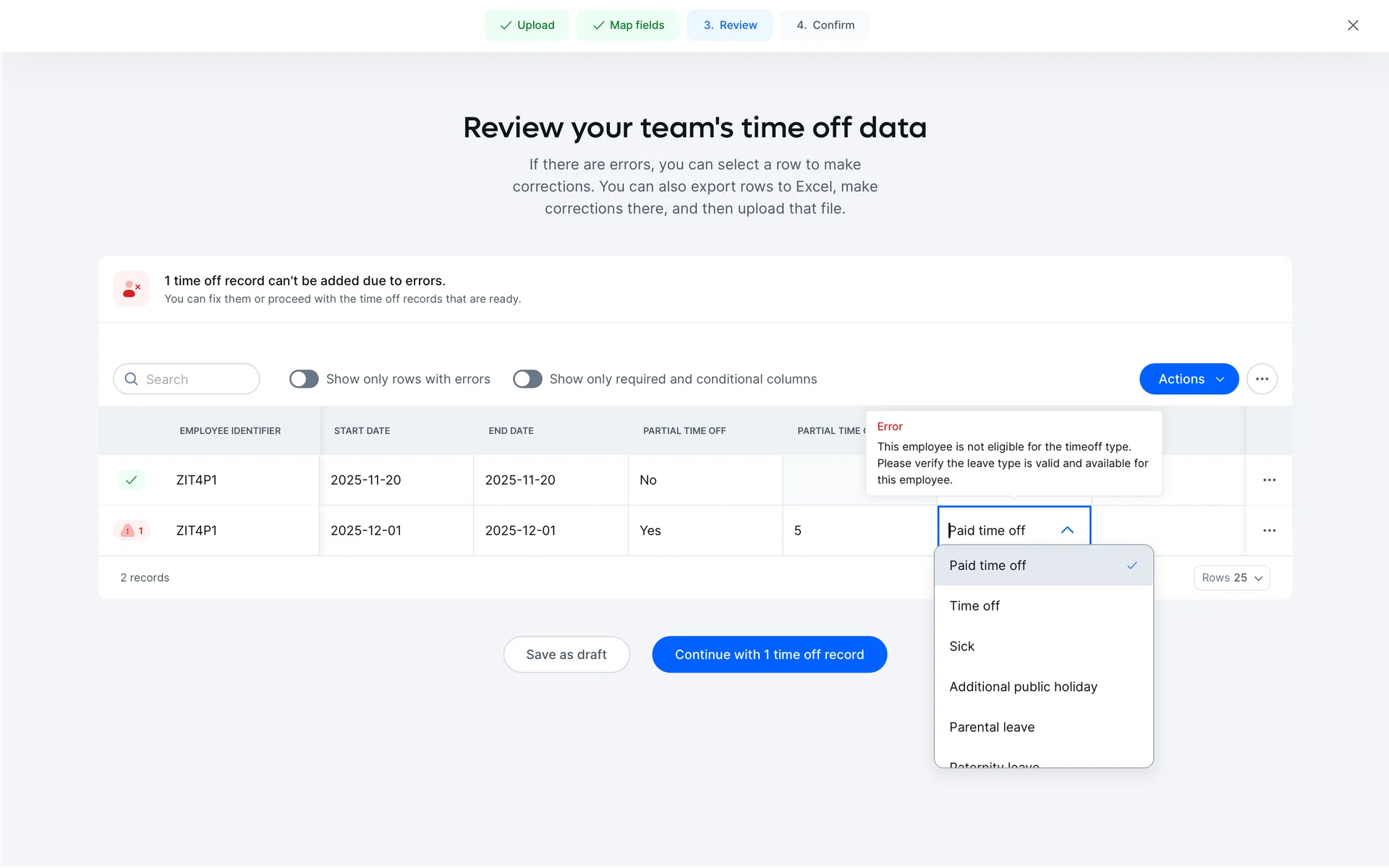Click into the Search input field
Image resolution: width=1389 pixels, height=868 pixels.
197,379
